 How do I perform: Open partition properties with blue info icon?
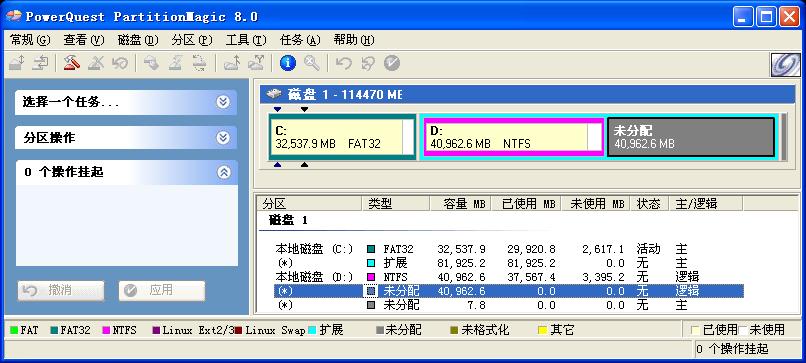(288, 63)
